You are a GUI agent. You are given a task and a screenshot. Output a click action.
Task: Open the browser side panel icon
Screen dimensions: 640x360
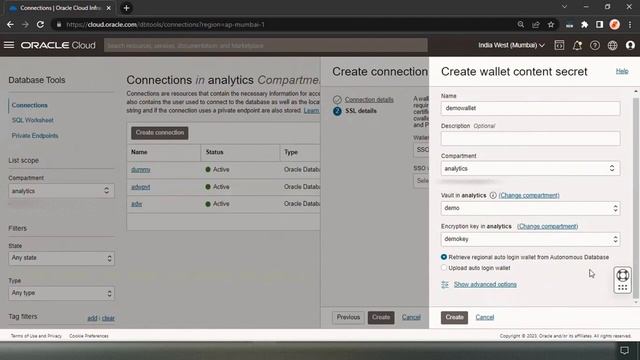[x=599, y=24]
